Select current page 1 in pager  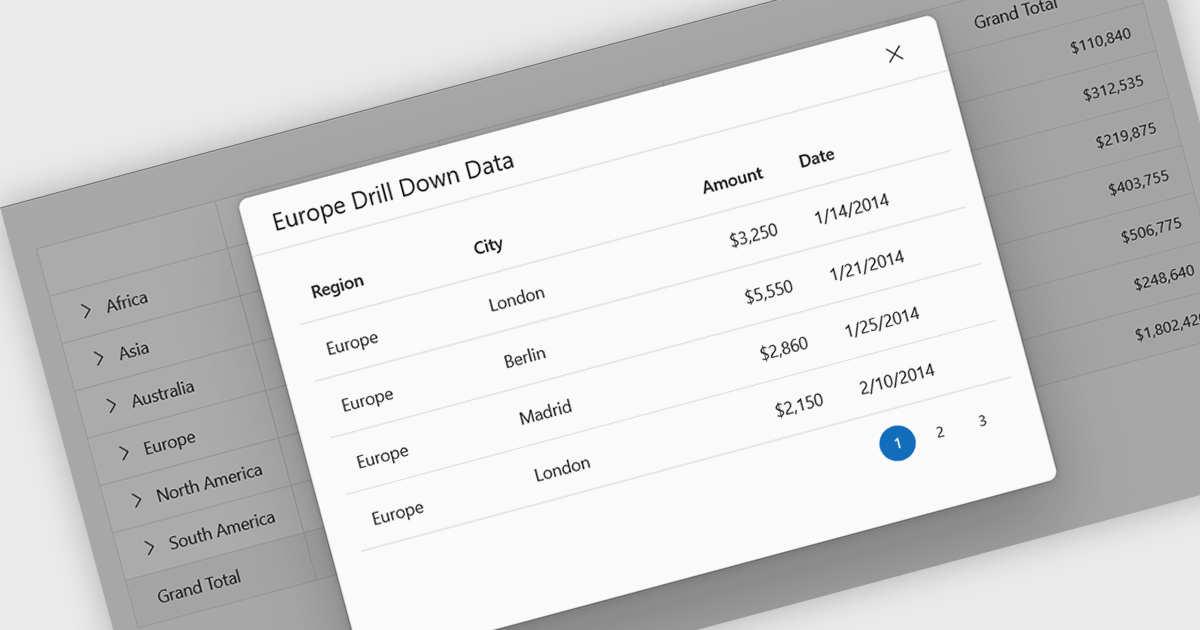897,443
